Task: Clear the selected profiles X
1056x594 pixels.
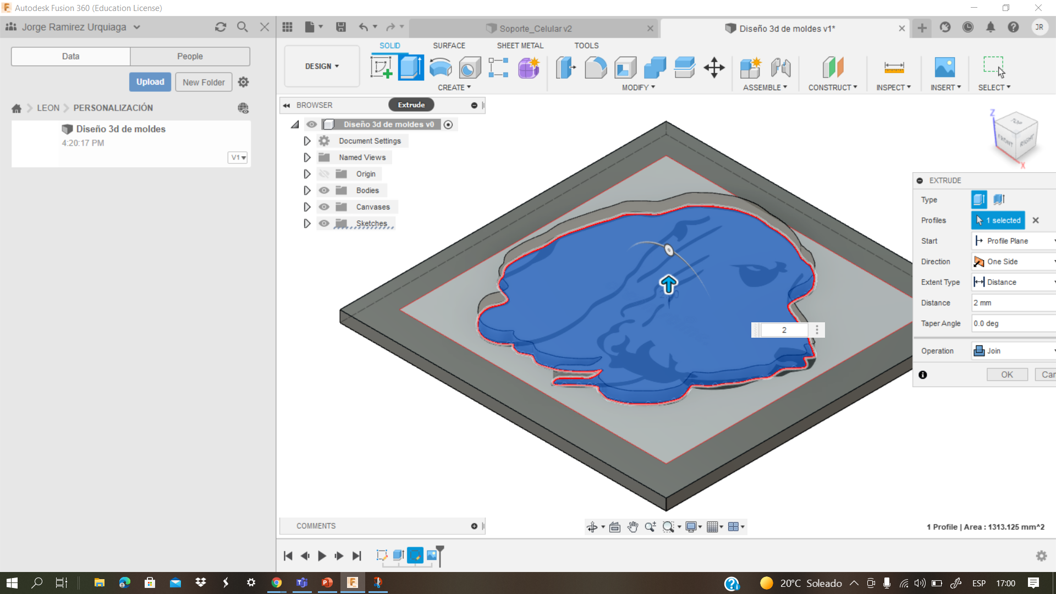Action: (x=1036, y=220)
